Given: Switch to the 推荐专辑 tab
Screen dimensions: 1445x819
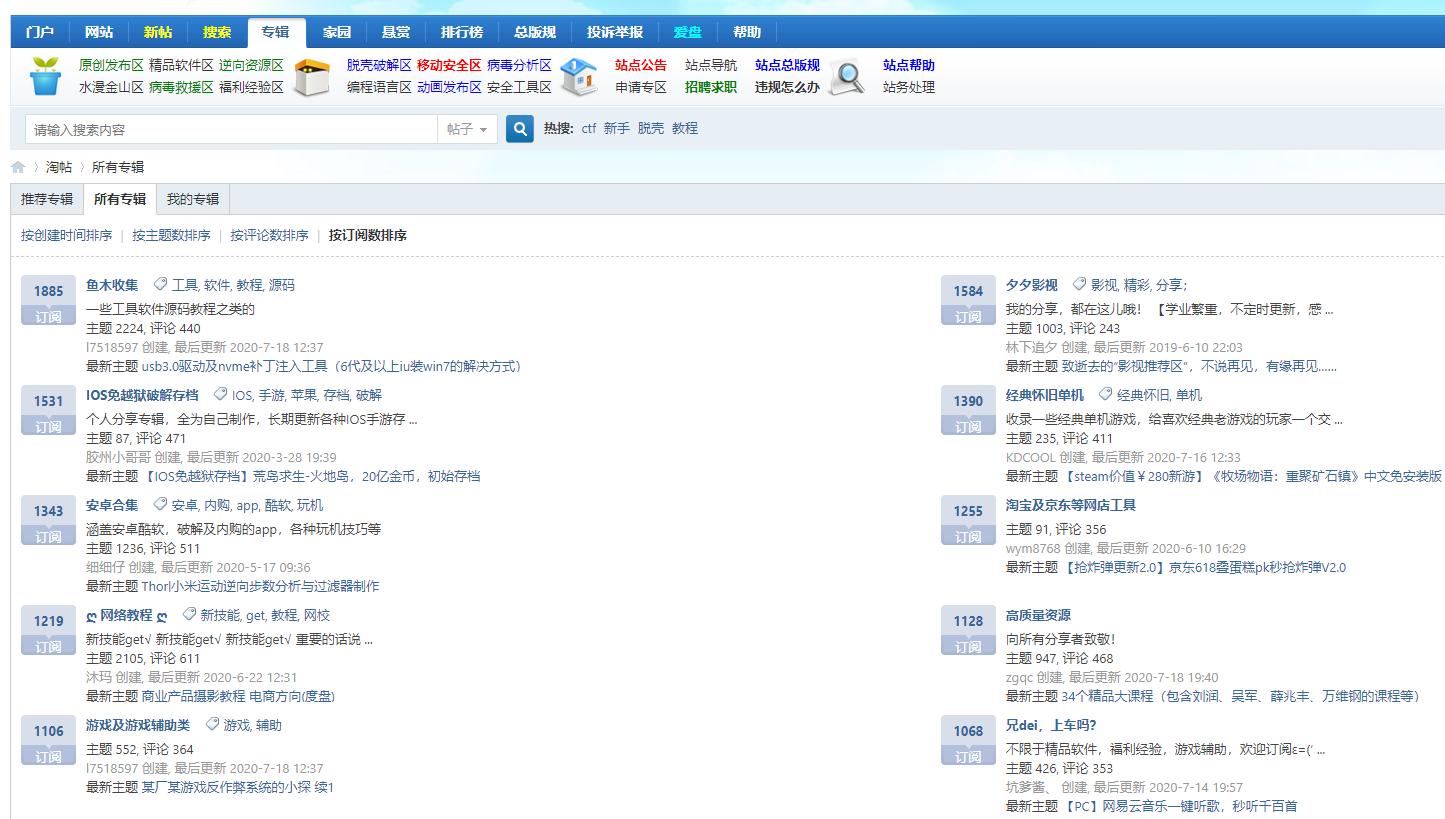Looking at the screenshot, I should [x=45, y=199].
